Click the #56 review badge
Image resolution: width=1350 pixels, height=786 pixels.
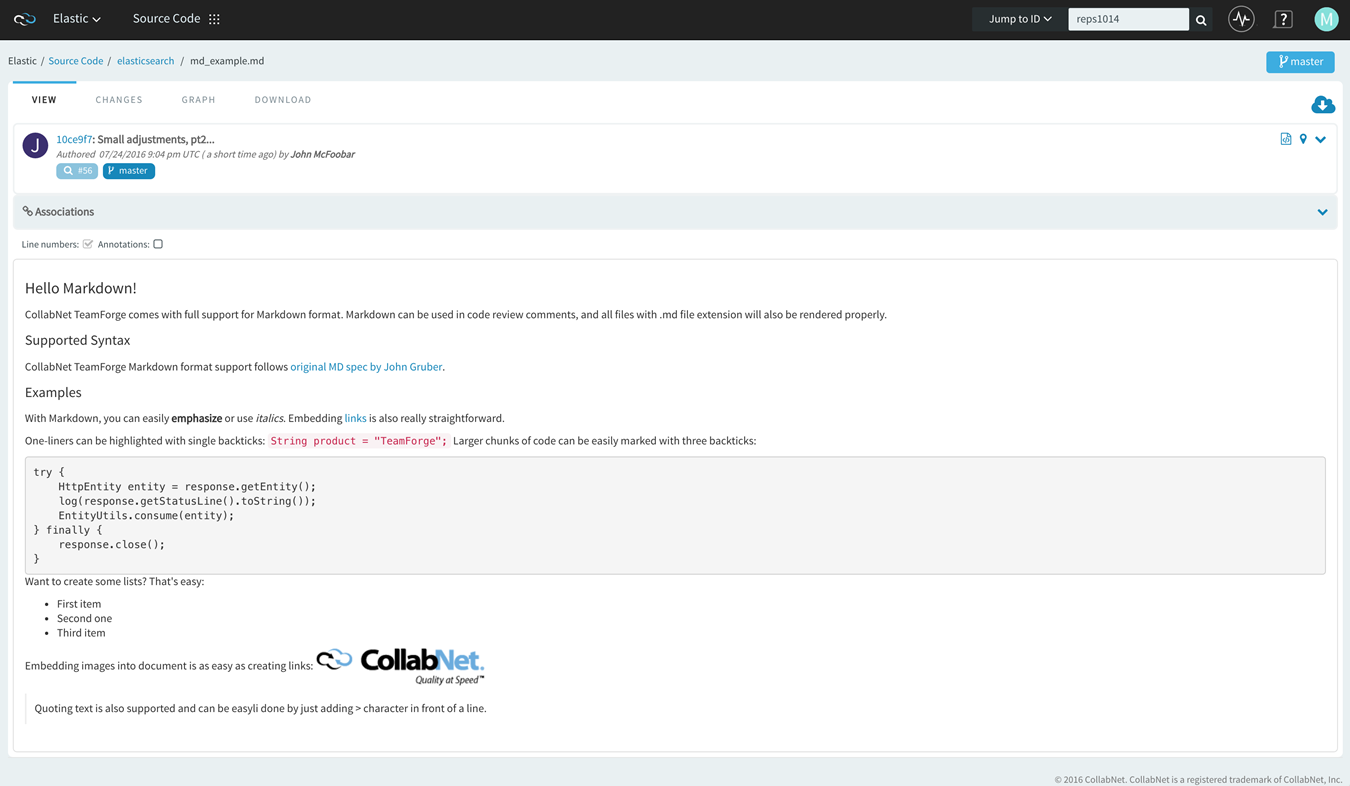click(x=77, y=171)
